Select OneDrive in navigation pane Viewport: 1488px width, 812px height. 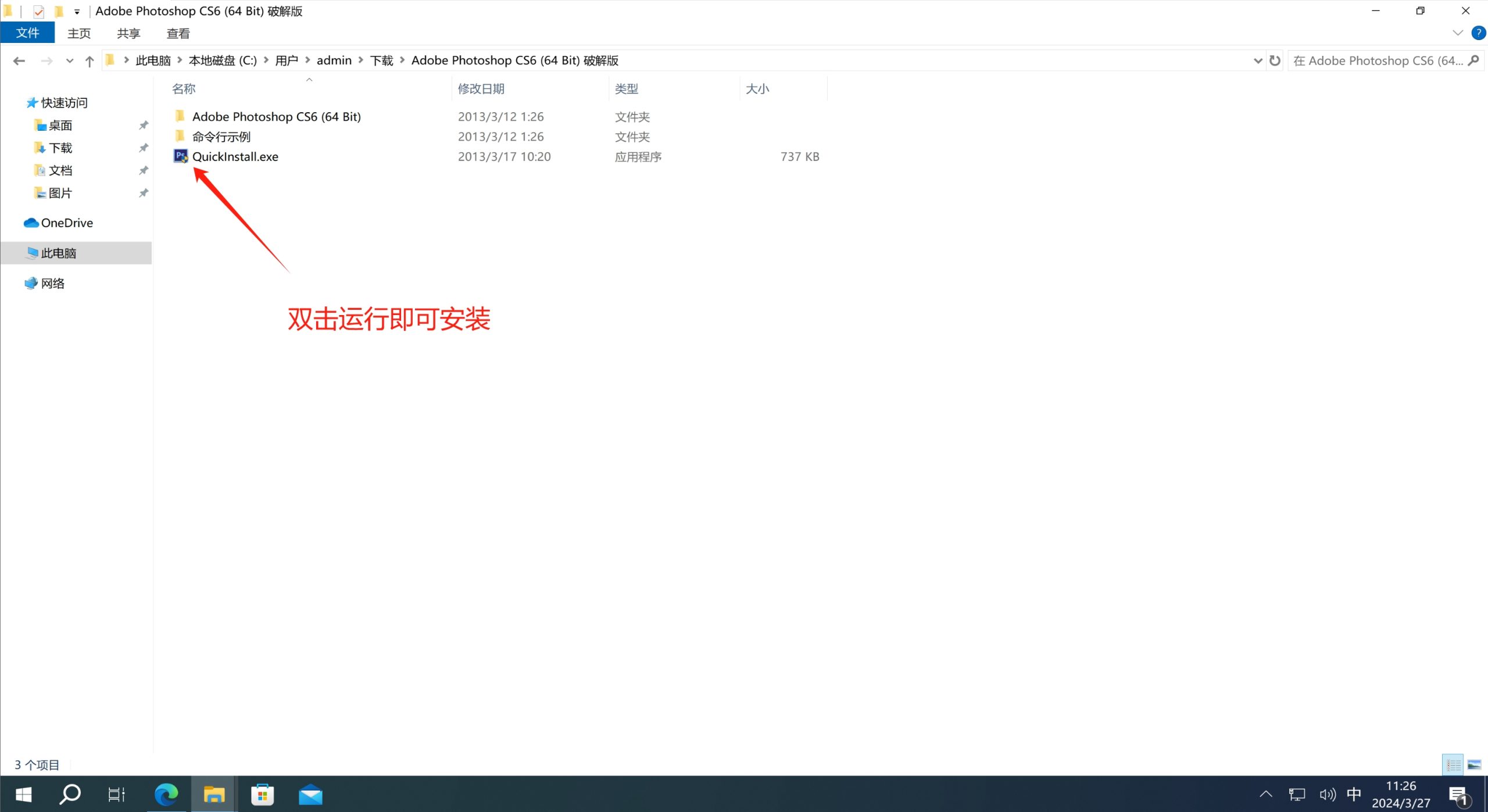pos(67,223)
